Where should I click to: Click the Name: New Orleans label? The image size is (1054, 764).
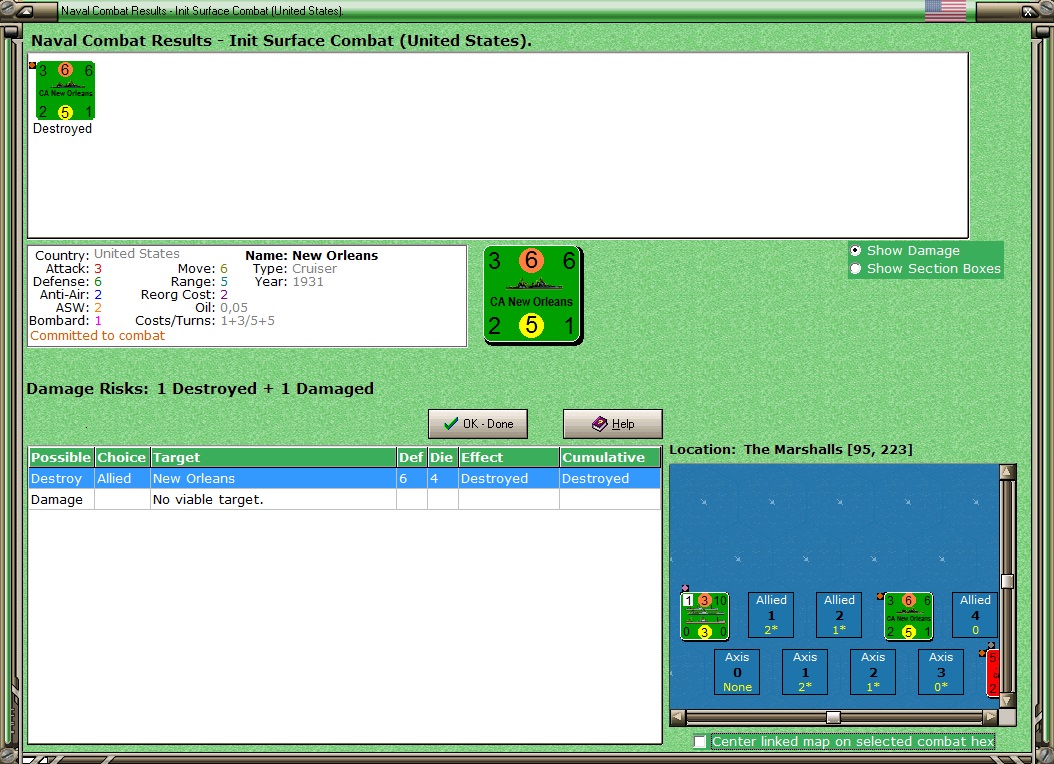(x=311, y=255)
